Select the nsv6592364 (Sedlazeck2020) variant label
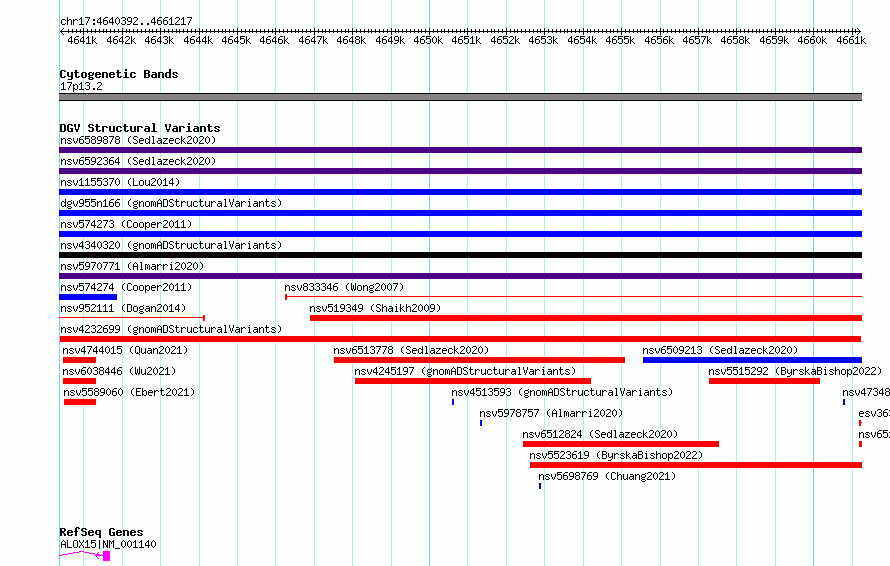This screenshot has height=566, width=890. click(x=138, y=161)
